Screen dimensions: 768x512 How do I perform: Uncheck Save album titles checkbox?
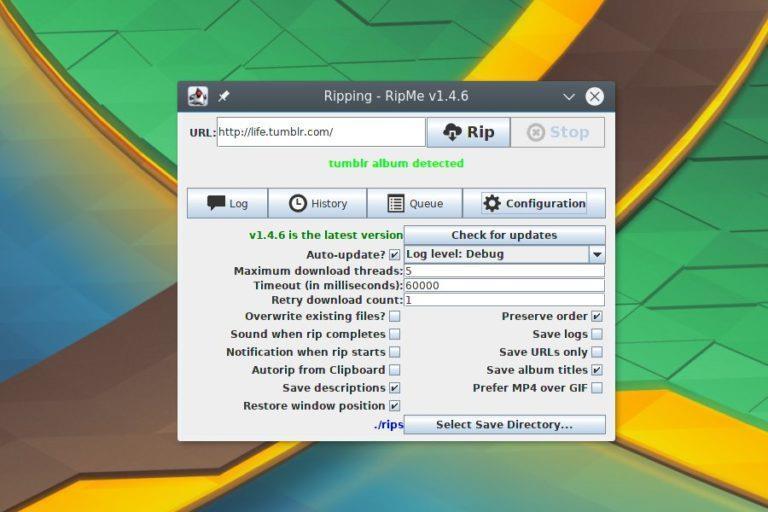[x=597, y=370]
